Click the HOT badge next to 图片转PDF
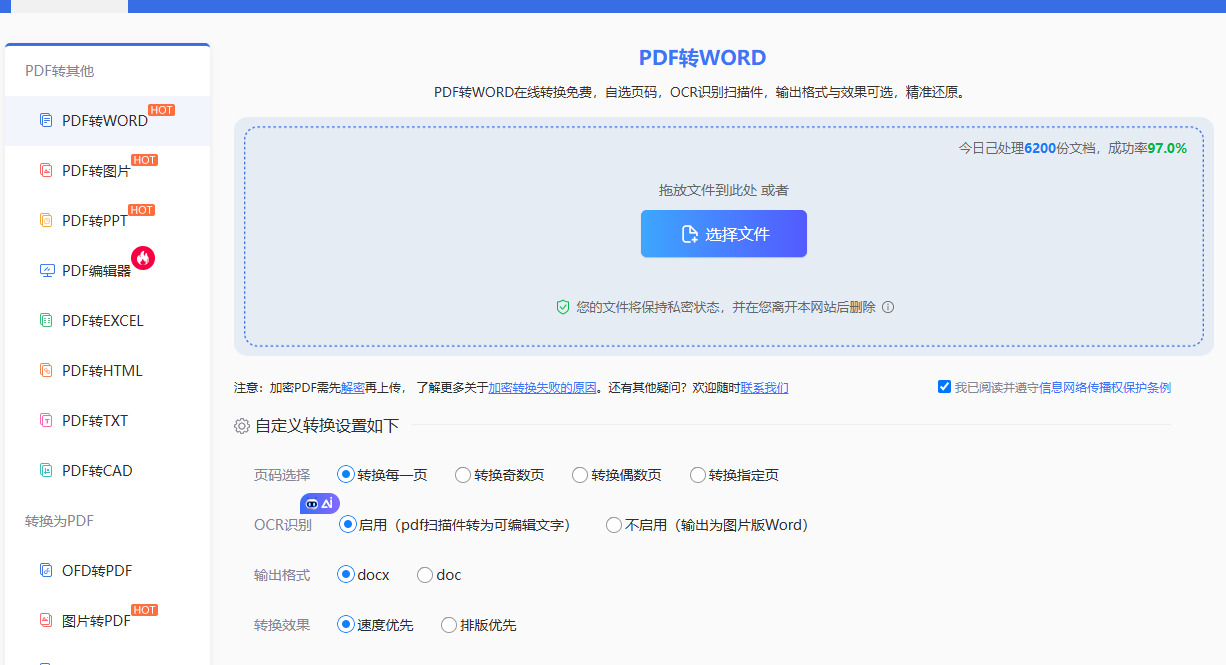 coord(145,610)
